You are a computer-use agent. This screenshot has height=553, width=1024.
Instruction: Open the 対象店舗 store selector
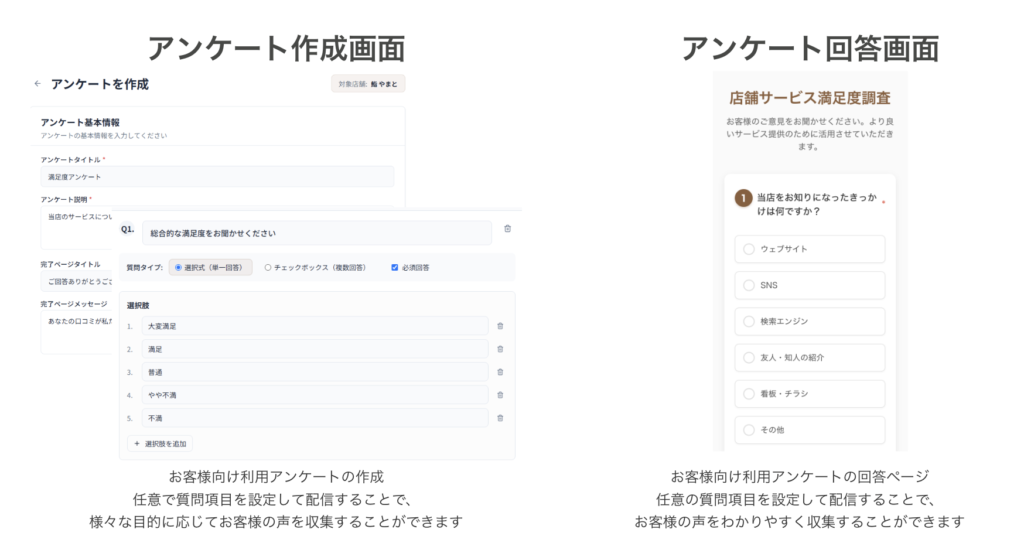368,84
